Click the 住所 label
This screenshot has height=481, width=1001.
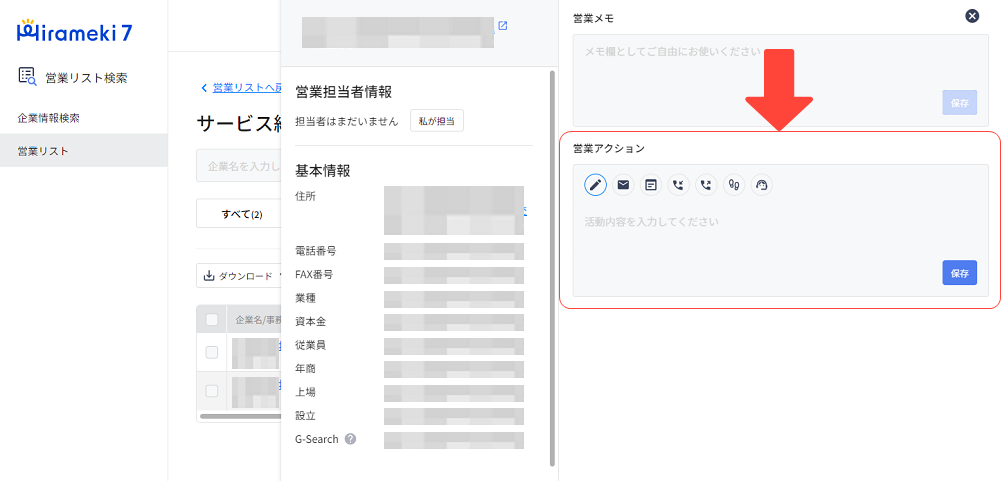point(305,196)
